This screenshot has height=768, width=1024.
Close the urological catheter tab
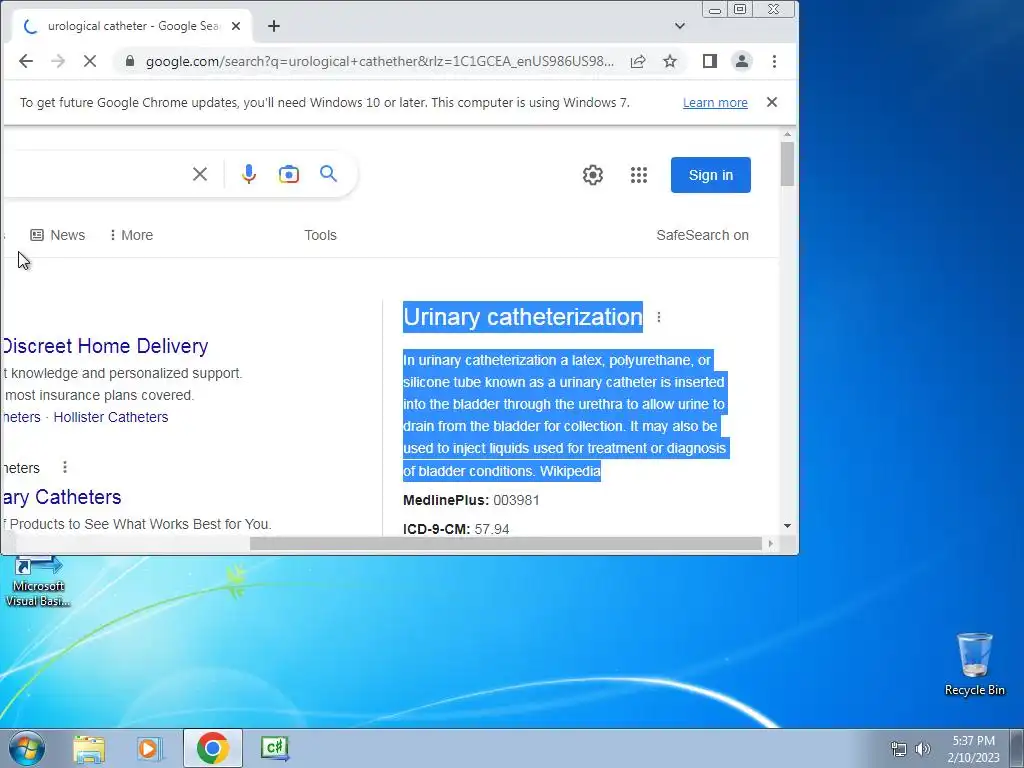236,26
